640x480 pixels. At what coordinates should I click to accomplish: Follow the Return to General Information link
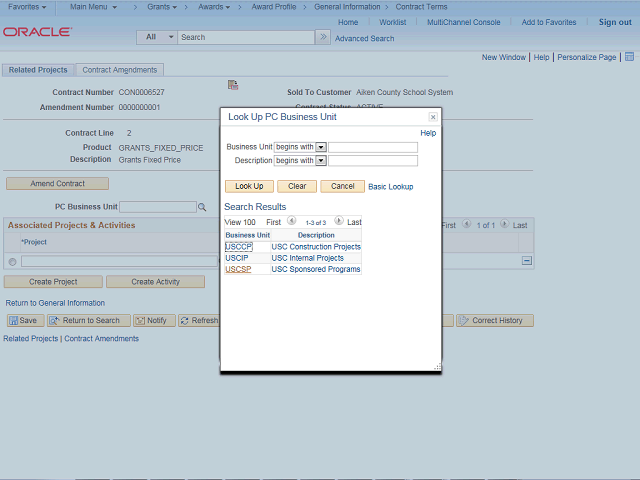55,303
